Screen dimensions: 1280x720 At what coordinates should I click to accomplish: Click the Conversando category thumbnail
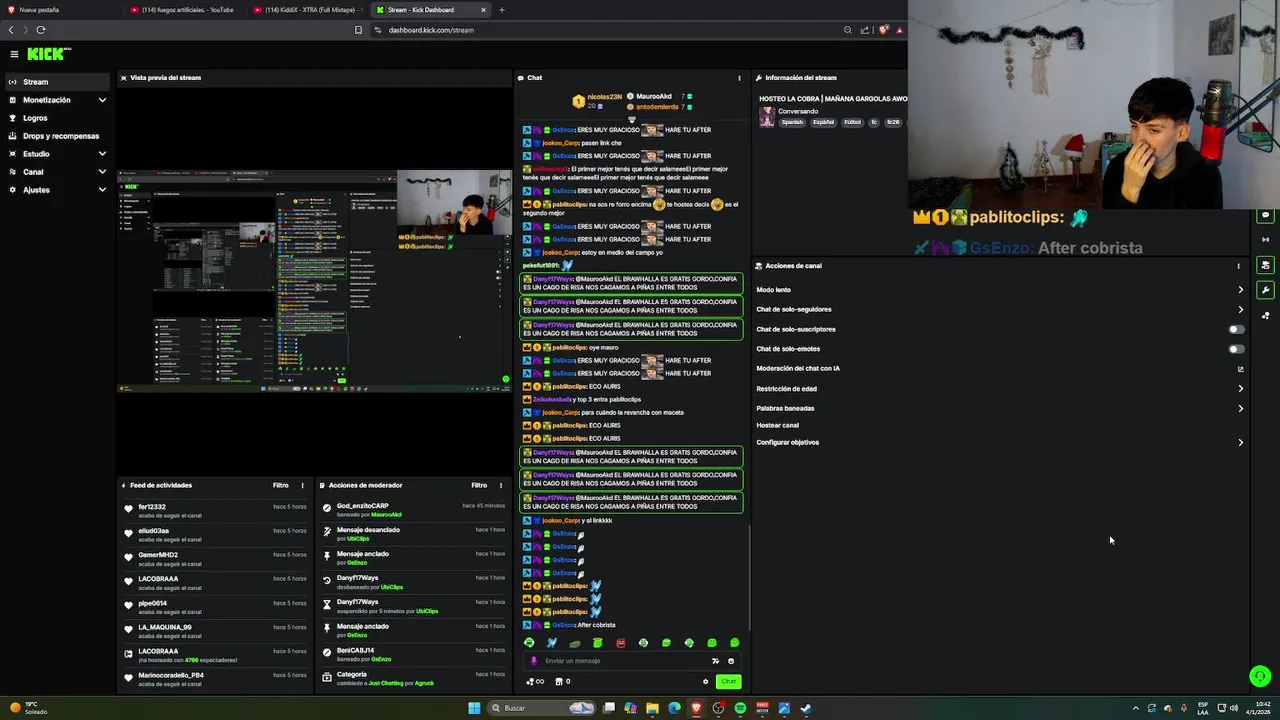tap(766, 117)
